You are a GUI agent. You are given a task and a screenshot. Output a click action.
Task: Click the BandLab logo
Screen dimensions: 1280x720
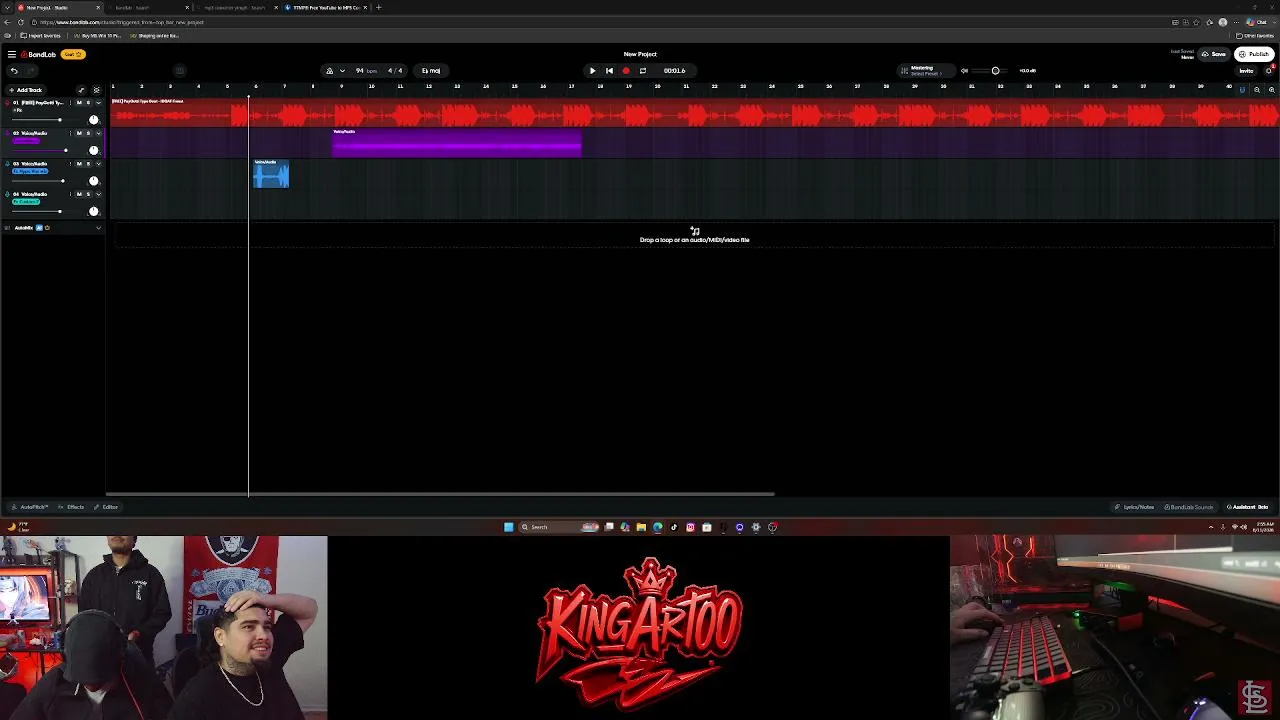38,54
